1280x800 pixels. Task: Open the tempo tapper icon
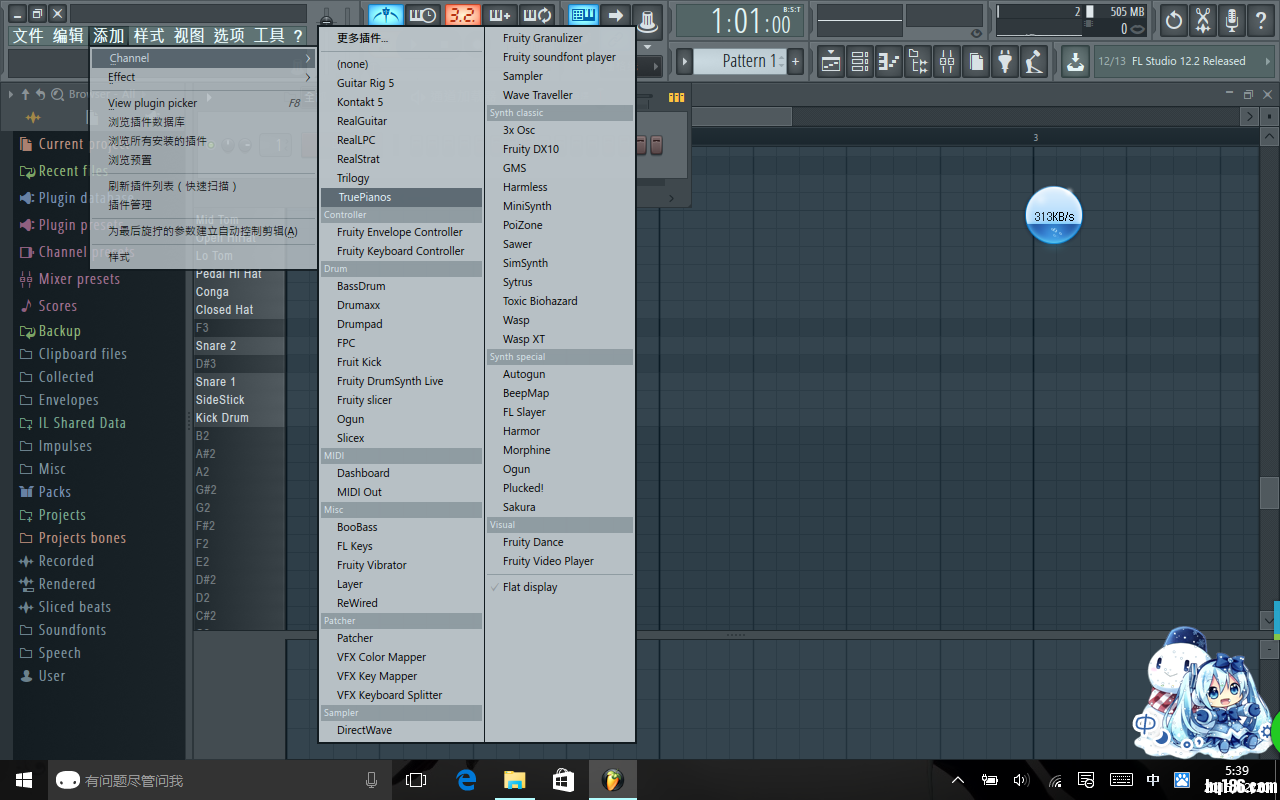(1034, 62)
